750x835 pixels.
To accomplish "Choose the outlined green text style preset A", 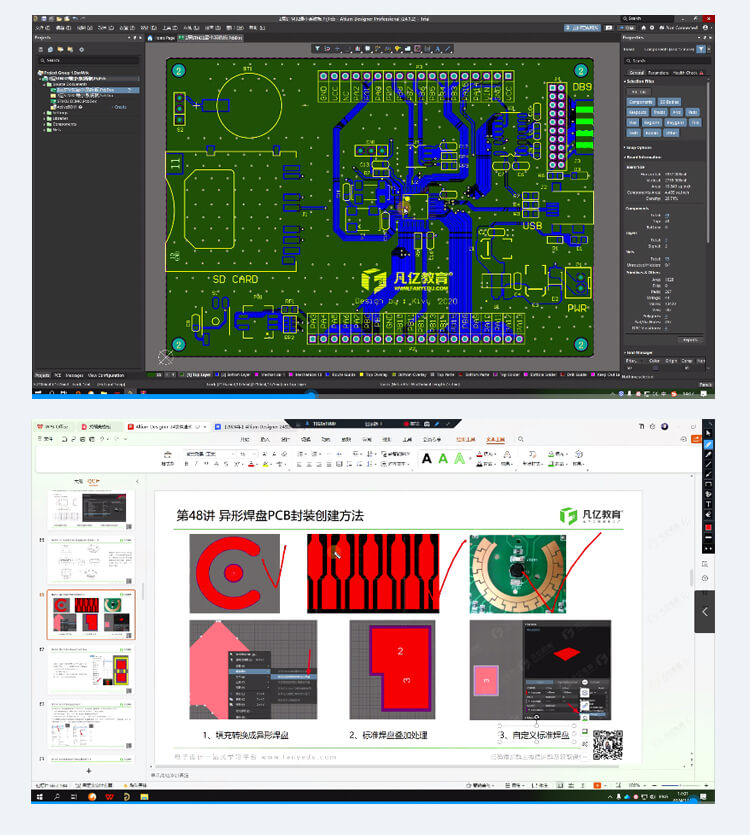I will (x=460, y=459).
